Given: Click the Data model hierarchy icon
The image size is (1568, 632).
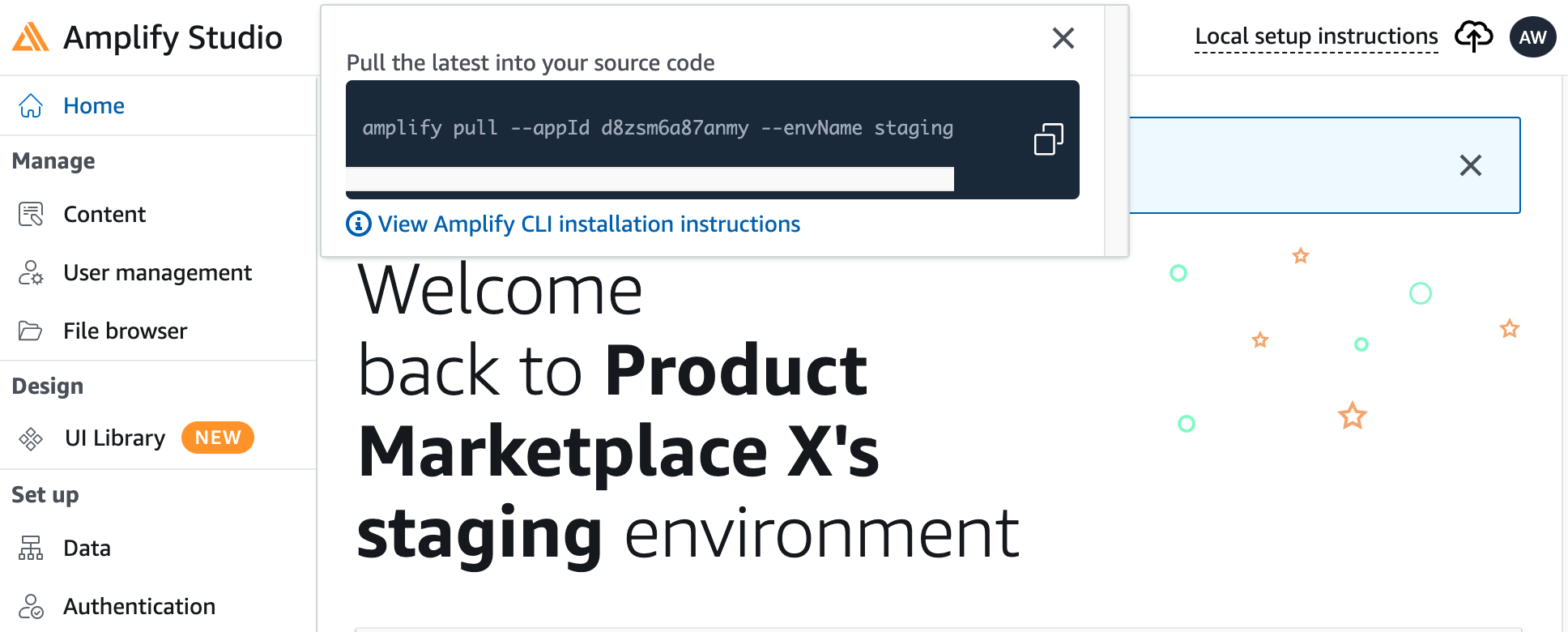Looking at the screenshot, I should click(x=31, y=548).
